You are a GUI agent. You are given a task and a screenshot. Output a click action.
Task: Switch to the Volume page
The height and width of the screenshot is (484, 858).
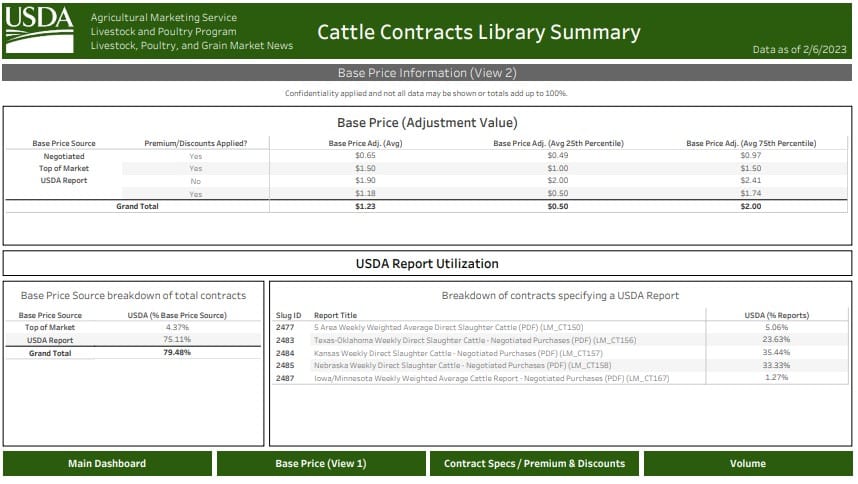coord(748,463)
